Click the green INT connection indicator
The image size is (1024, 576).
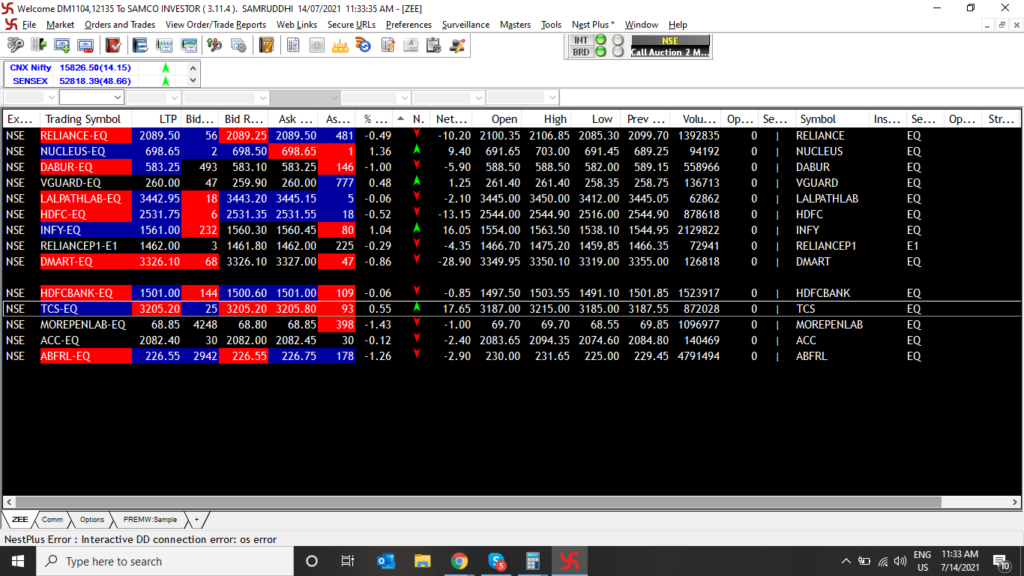600,40
